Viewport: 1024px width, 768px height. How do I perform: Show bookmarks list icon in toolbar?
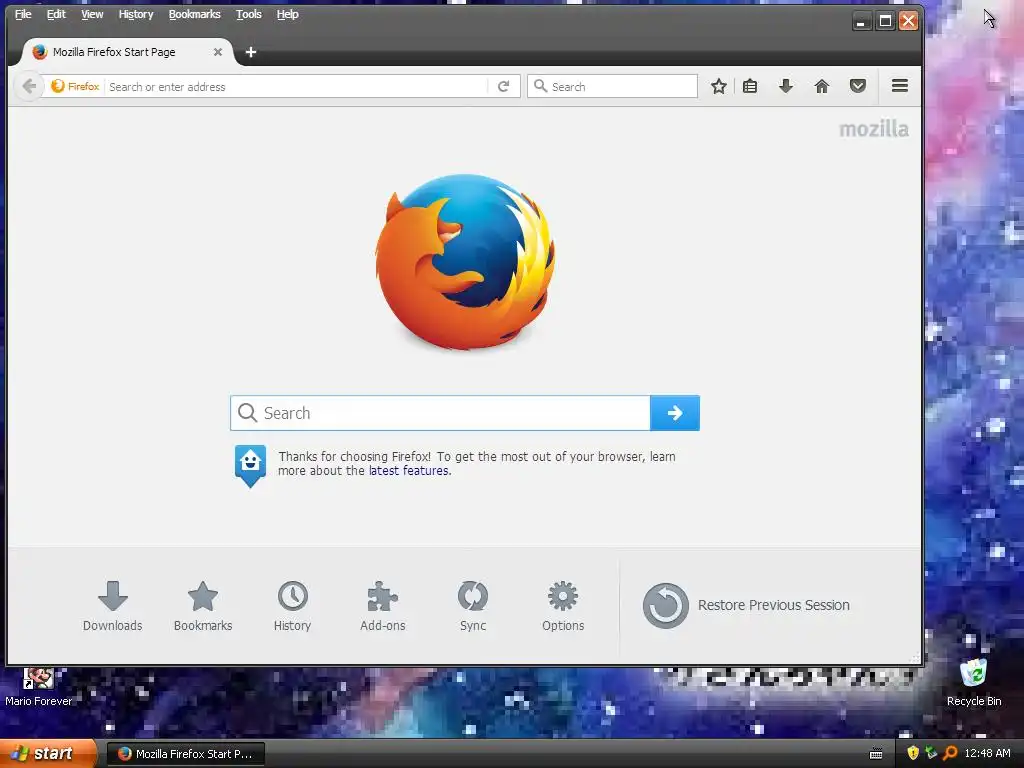click(x=750, y=86)
